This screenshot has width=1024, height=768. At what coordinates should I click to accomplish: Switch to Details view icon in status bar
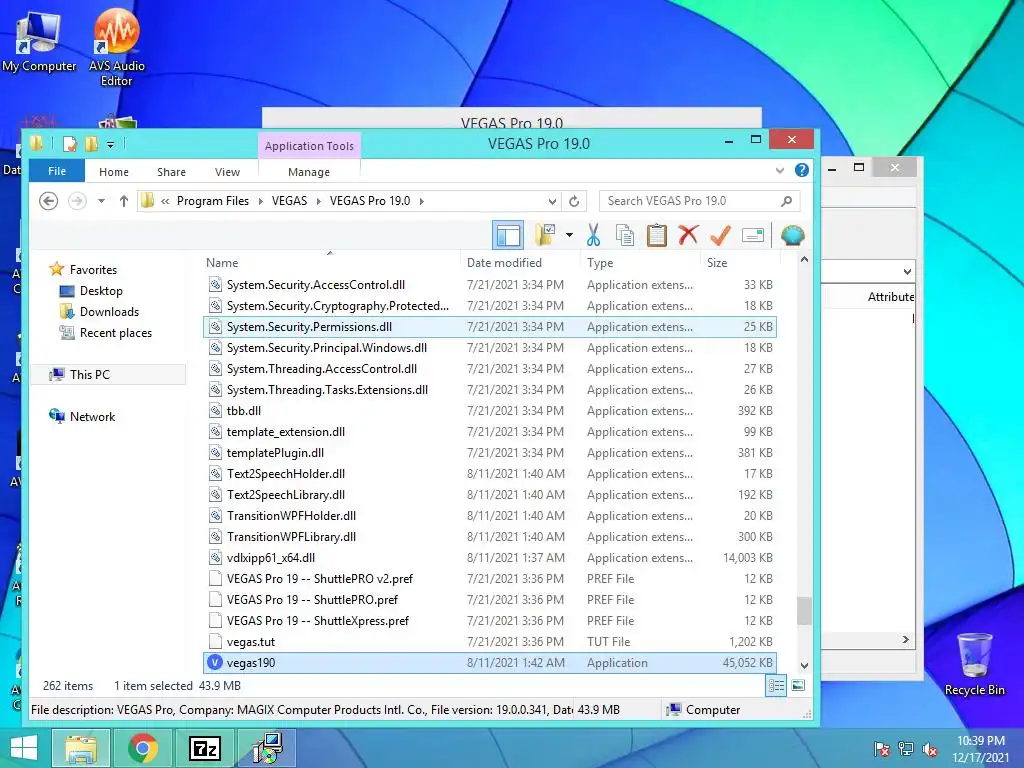[776, 686]
